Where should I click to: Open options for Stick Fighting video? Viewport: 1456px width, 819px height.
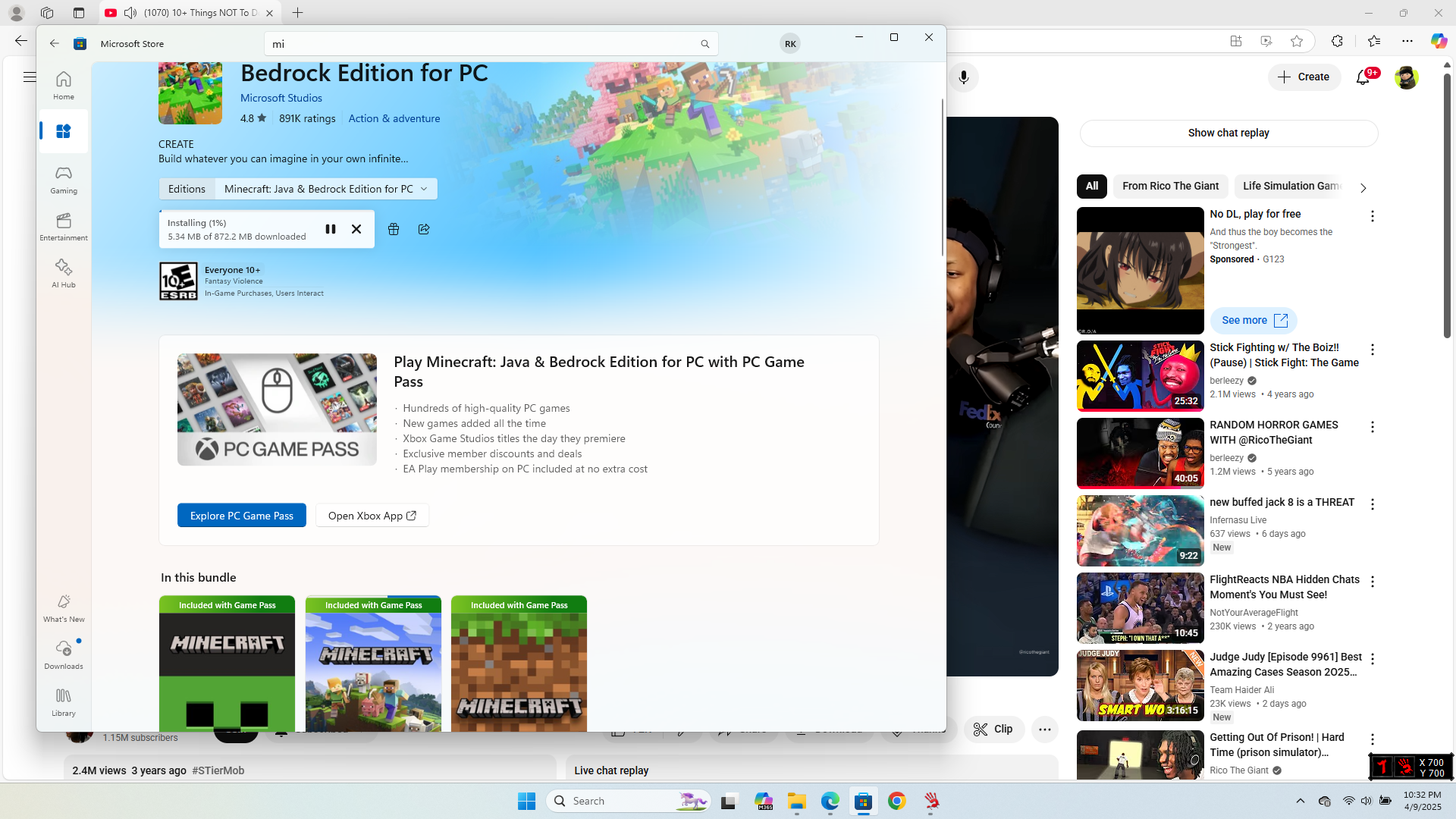(1372, 350)
